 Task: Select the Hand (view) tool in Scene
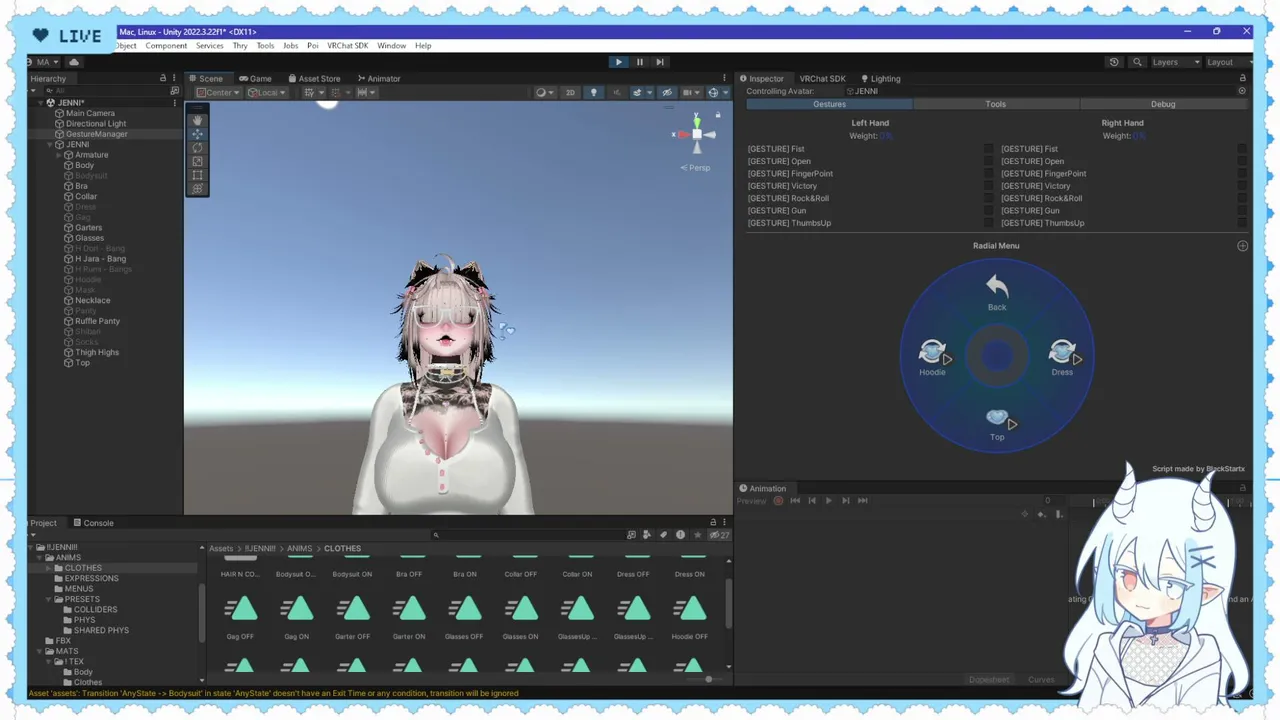[197, 120]
